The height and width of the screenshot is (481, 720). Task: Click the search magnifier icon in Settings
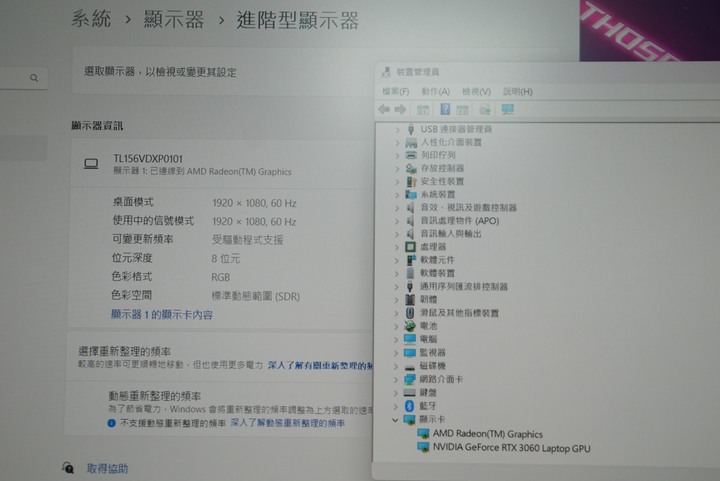pyautogui.click(x=34, y=78)
